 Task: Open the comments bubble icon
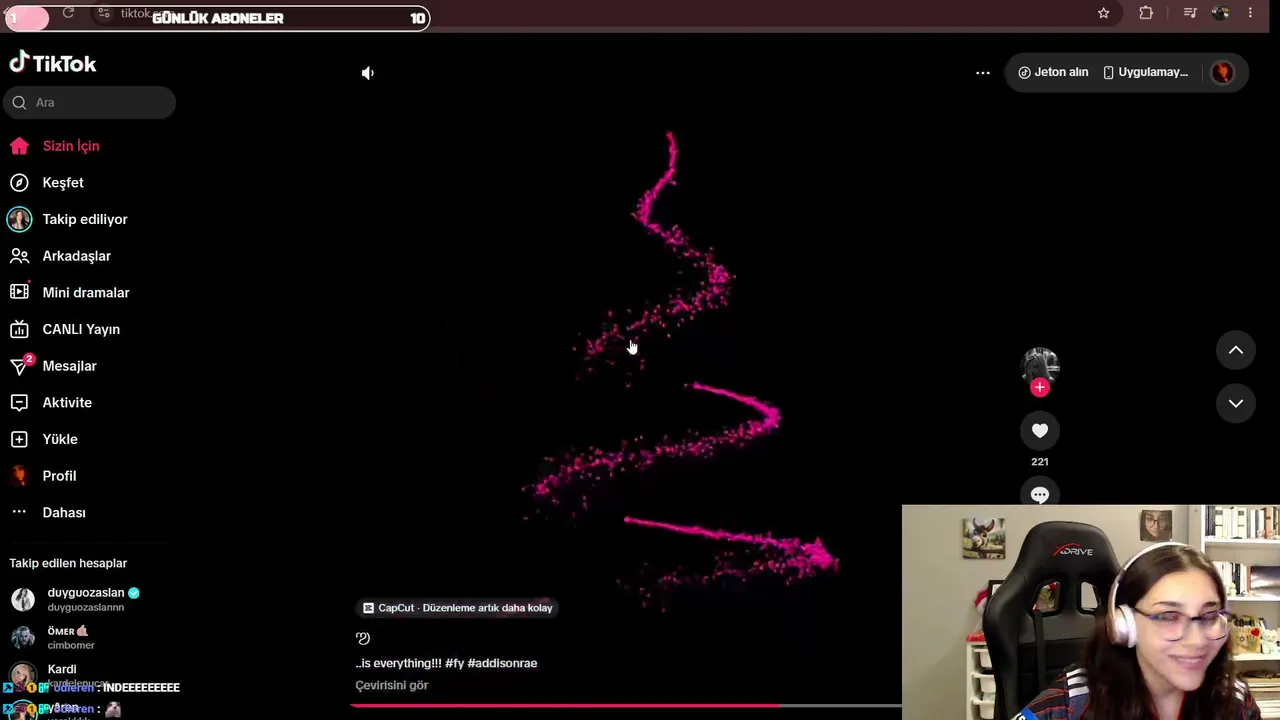[x=1040, y=494]
